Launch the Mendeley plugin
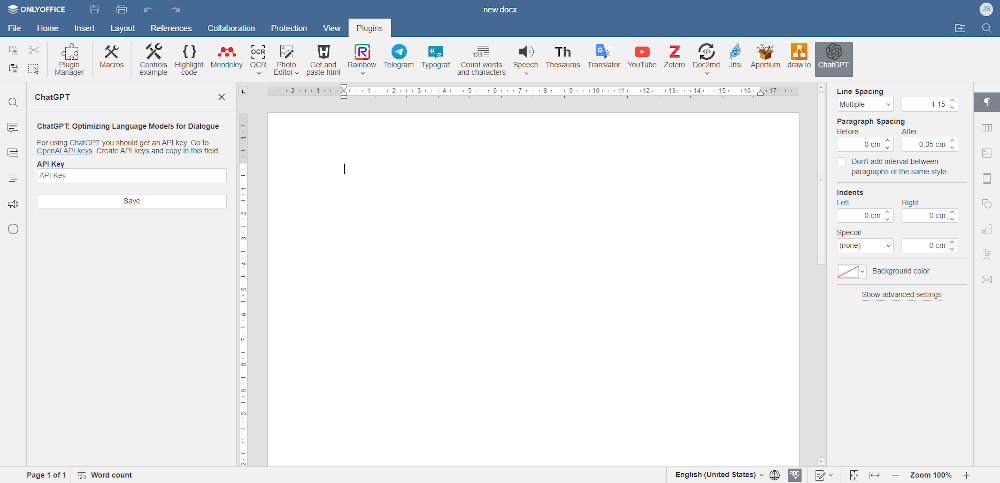Viewport: 1000px width, 483px height. point(226,56)
